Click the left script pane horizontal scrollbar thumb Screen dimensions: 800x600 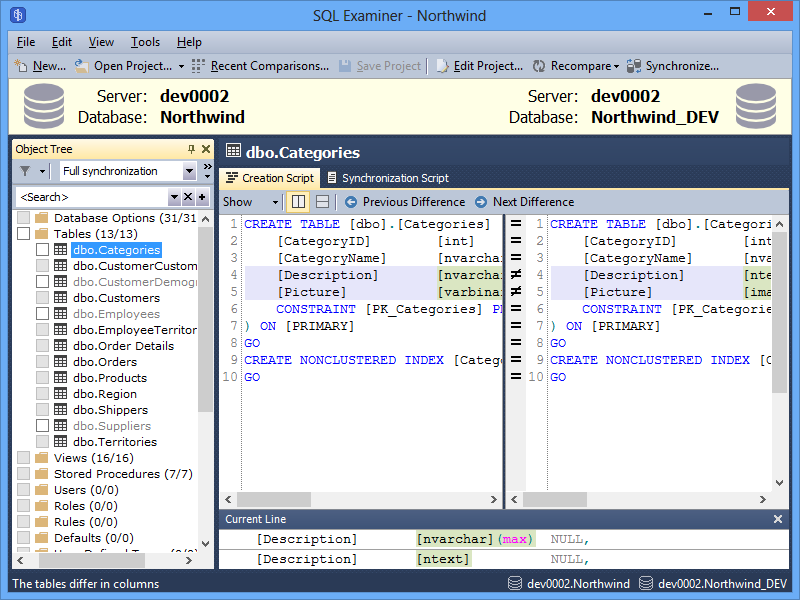[274, 499]
